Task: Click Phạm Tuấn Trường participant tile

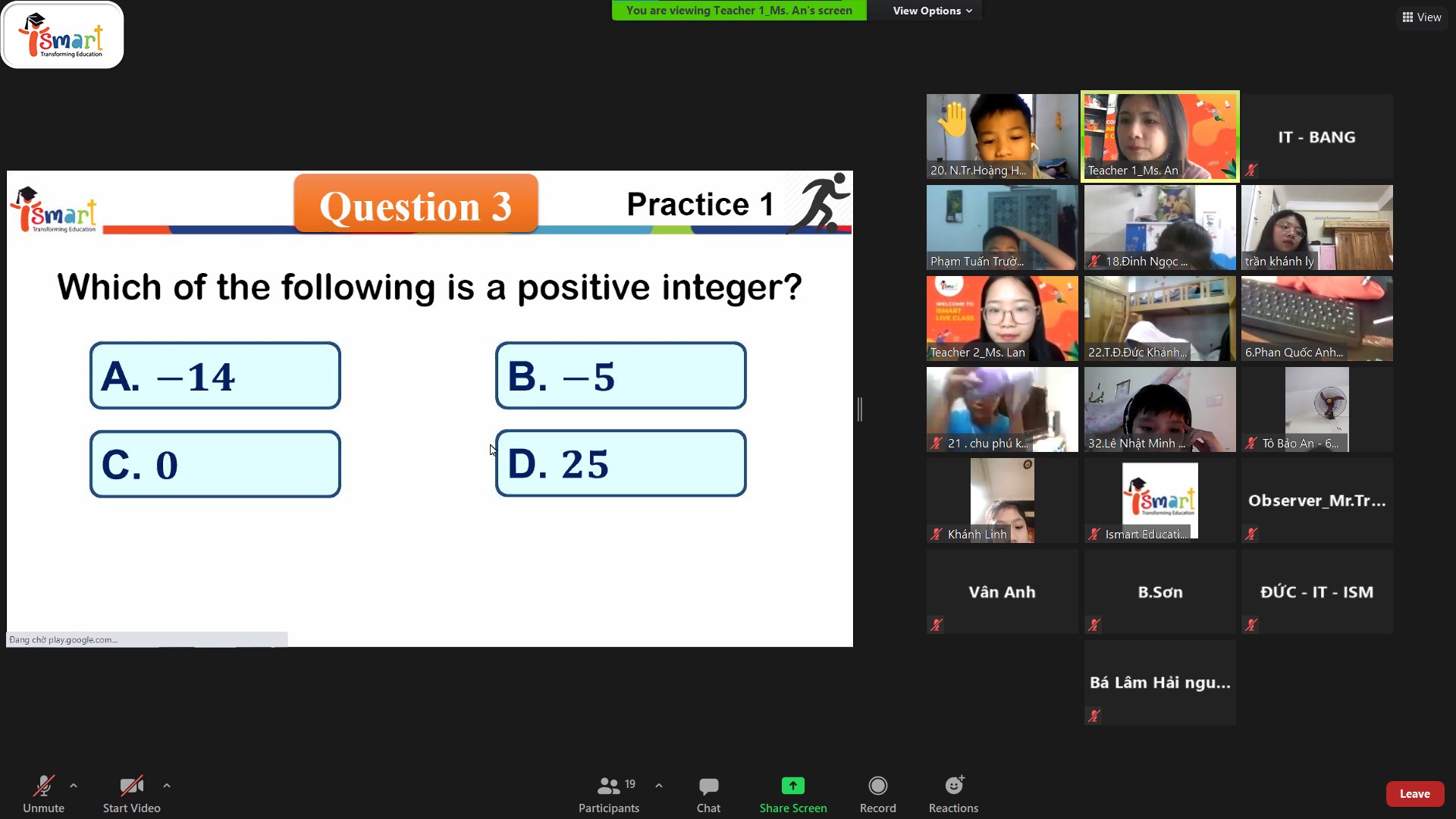Action: click(x=1002, y=227)
